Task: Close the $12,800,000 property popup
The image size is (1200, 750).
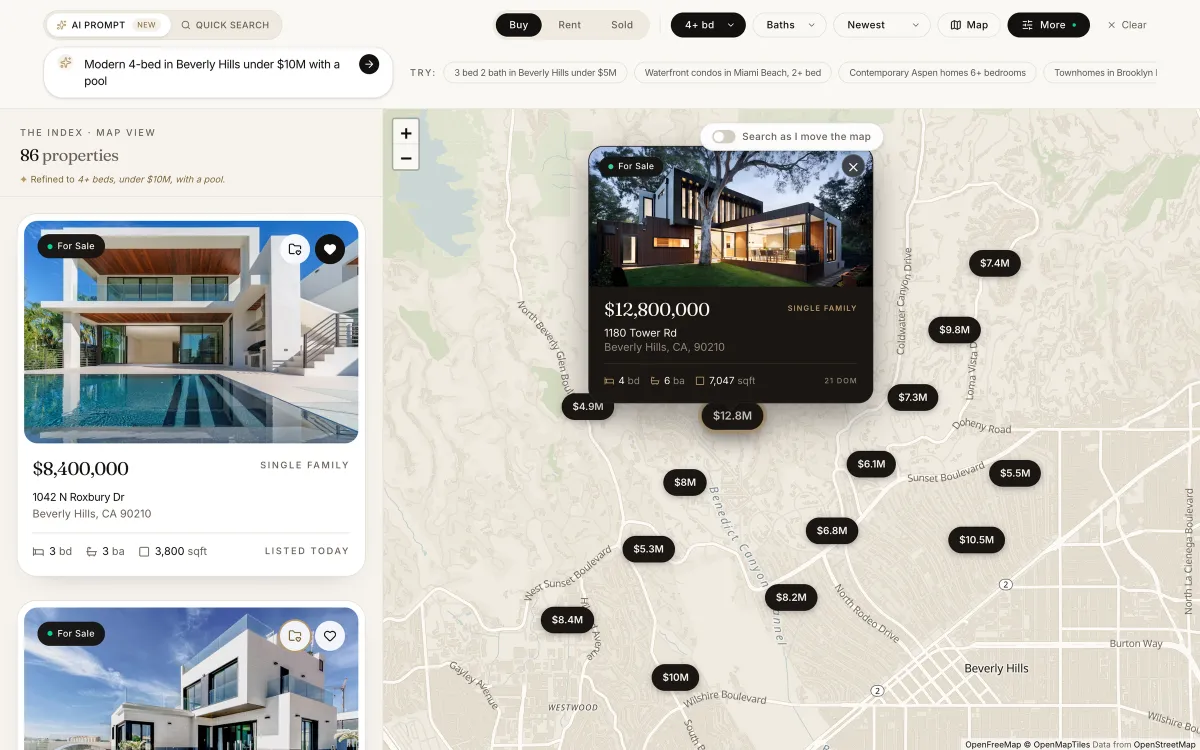Action: tap(853, 167)
